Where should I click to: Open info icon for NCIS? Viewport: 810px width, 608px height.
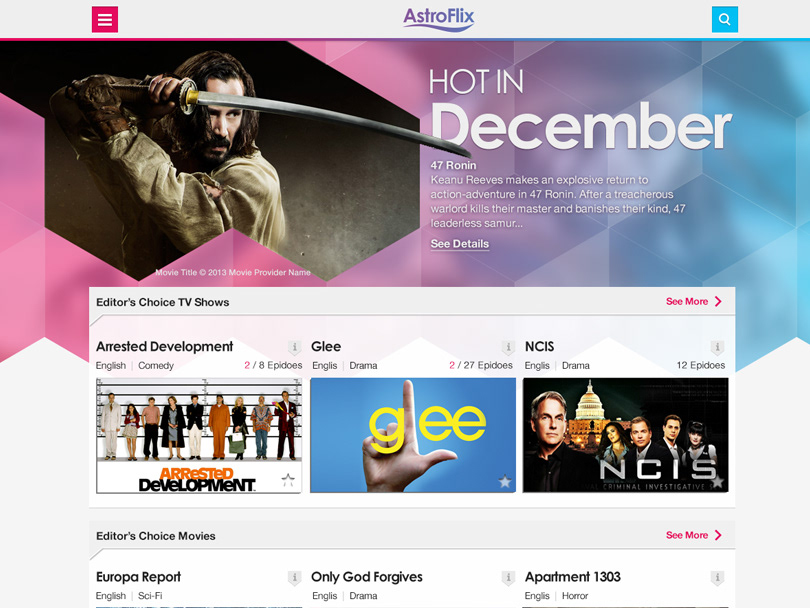718,347
